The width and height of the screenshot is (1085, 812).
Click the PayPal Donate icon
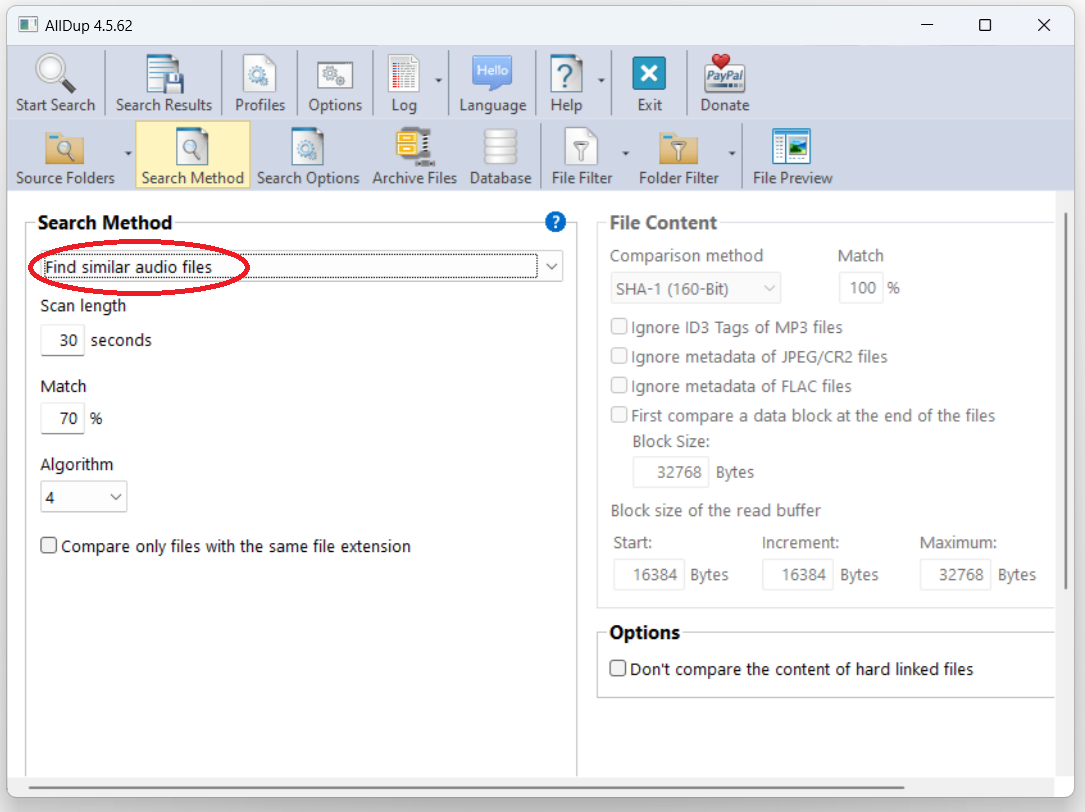(724, 73)
